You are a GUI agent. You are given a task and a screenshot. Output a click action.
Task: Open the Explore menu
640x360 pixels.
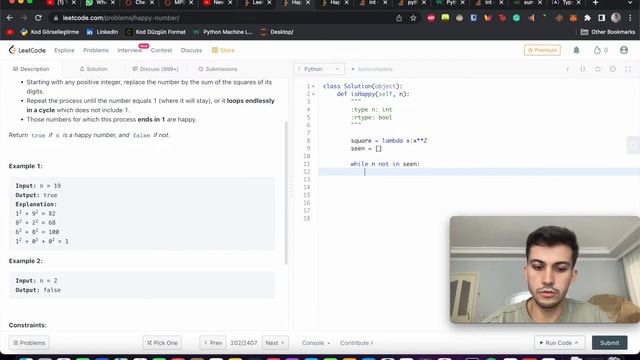(x=64, y=50)
